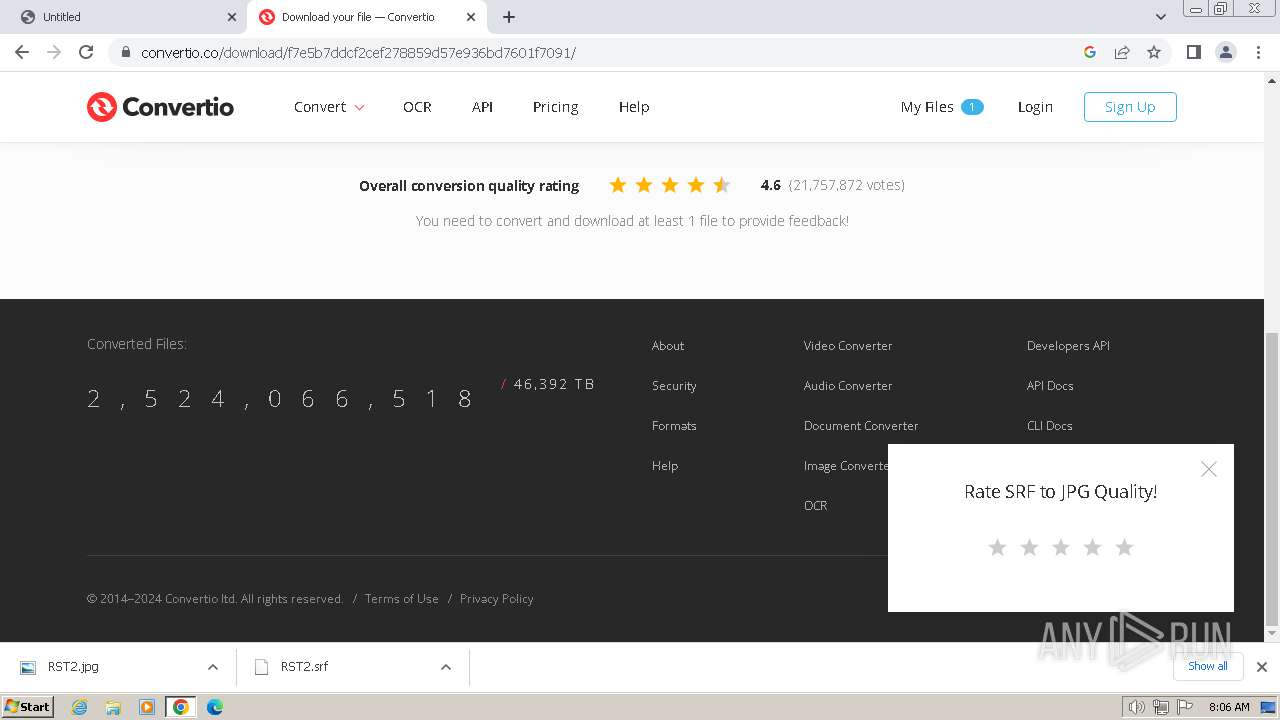
Task: Bookmark this page with star icon
Action: [x=1154, y=52]
